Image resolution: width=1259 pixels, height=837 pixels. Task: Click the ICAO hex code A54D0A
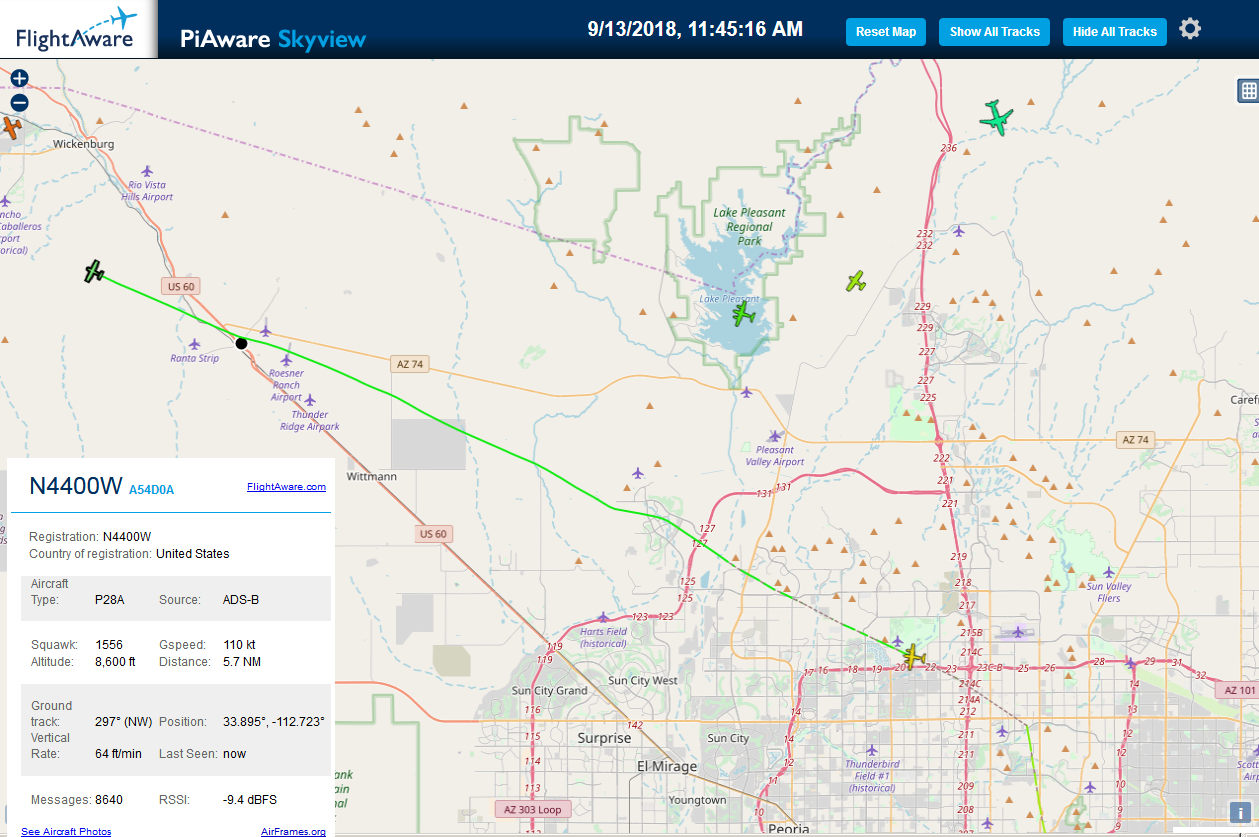point(152,490)
